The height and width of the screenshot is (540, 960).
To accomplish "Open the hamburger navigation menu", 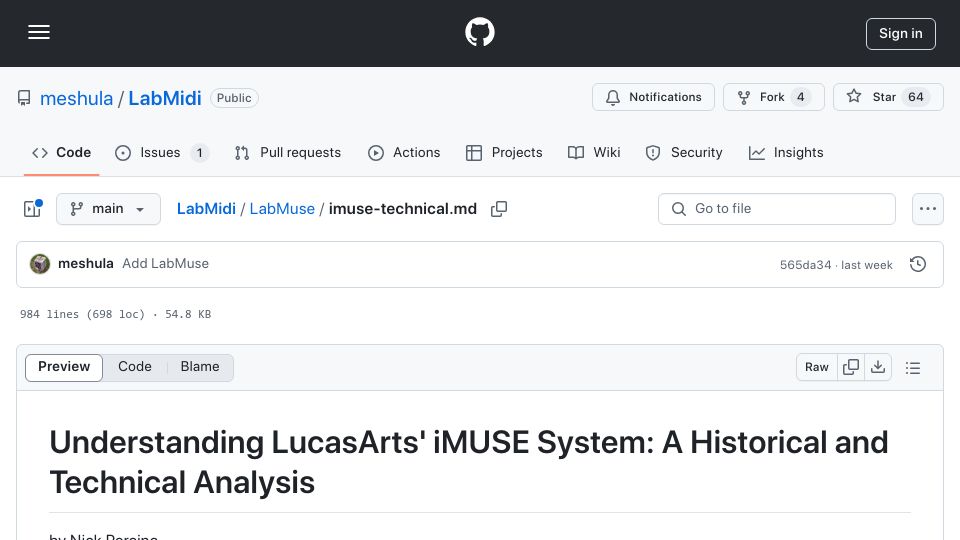I will point(39,32).
